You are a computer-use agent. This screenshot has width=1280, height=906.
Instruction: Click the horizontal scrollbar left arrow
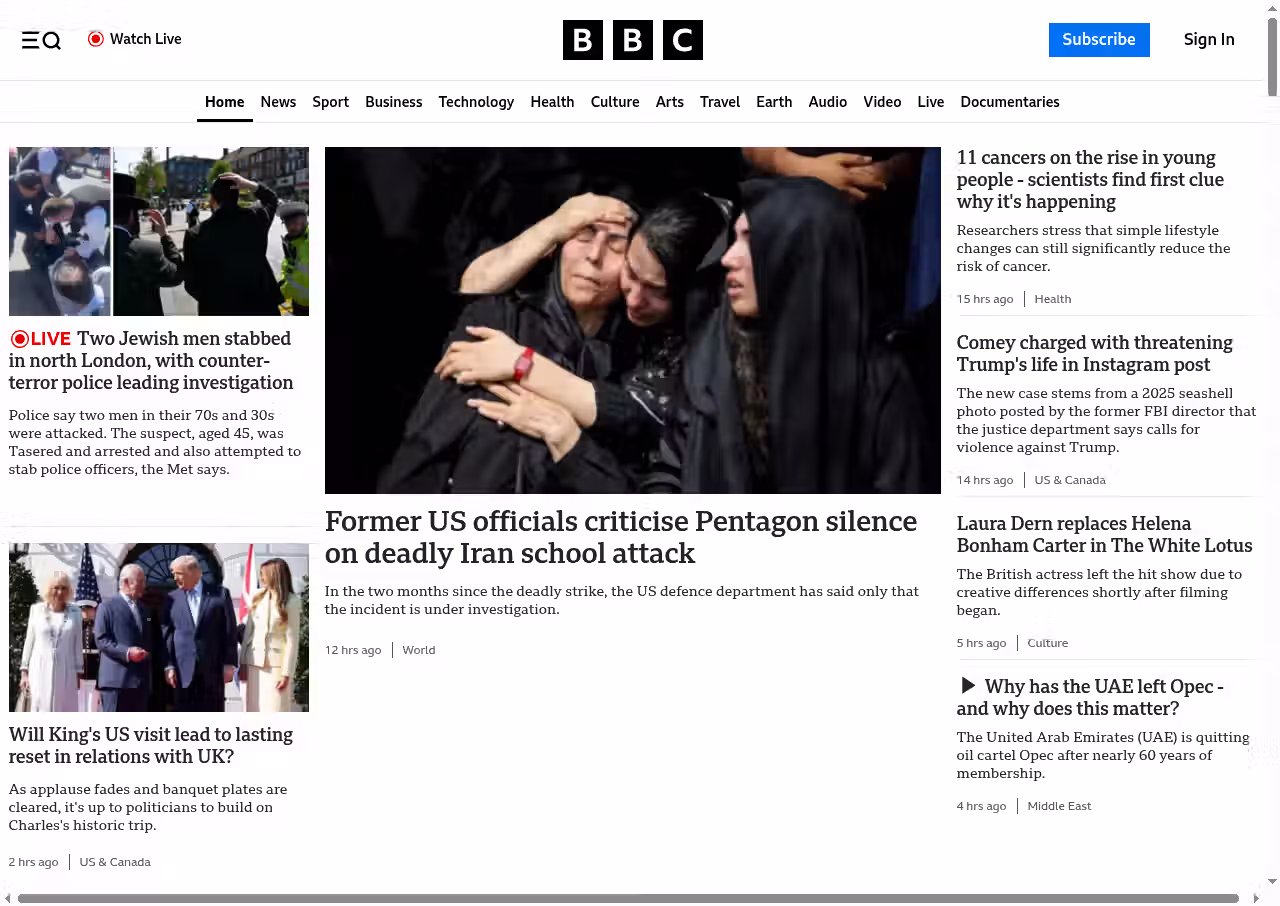[x=8, y=899]
